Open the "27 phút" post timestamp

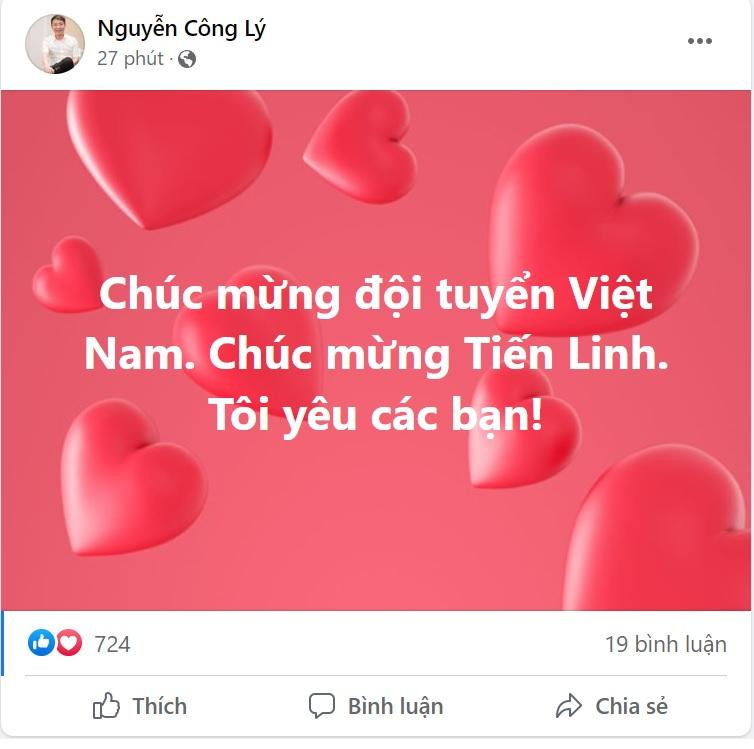coord(130,59)
